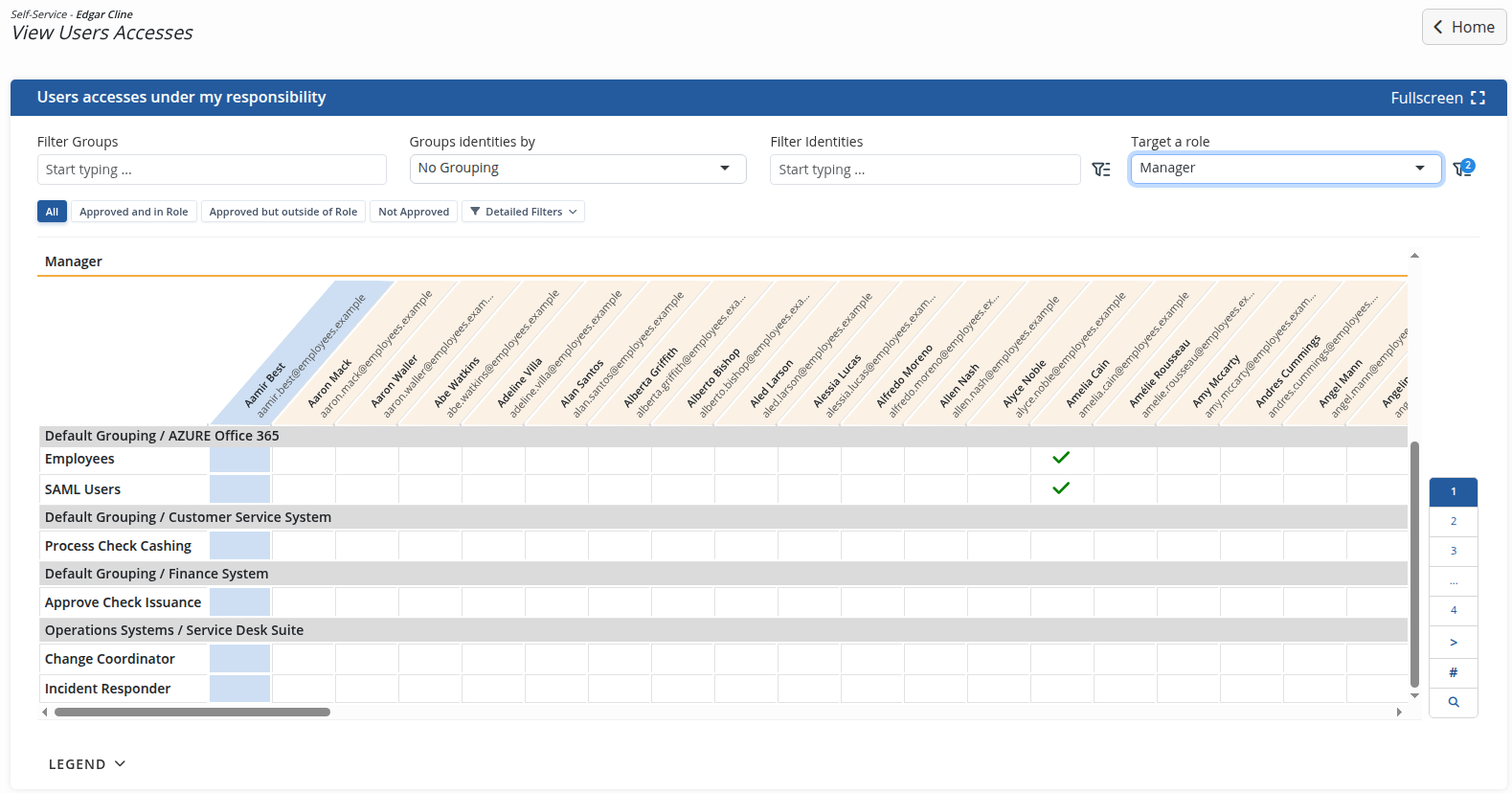Click the Andres Cummings column header
This screenshot has height=793, width=1512.
[x=1314, y=352]
